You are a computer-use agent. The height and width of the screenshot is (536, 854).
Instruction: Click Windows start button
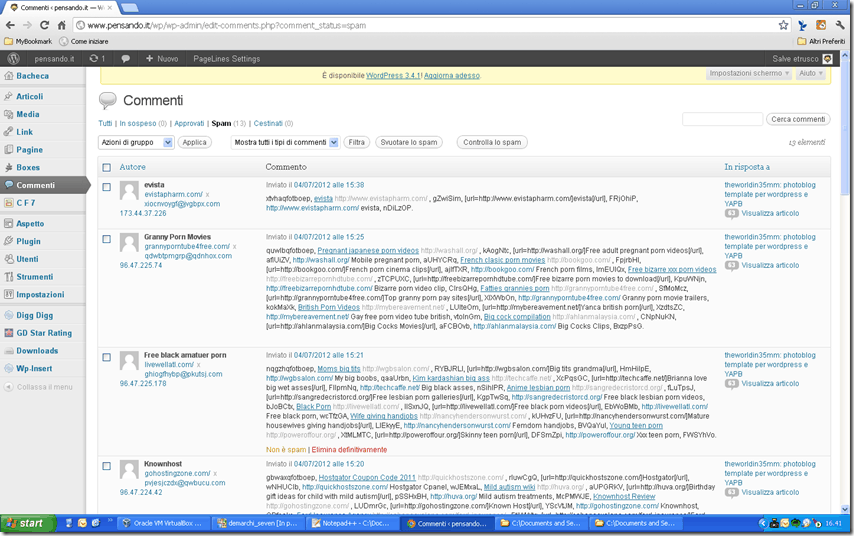click(26, 523)
